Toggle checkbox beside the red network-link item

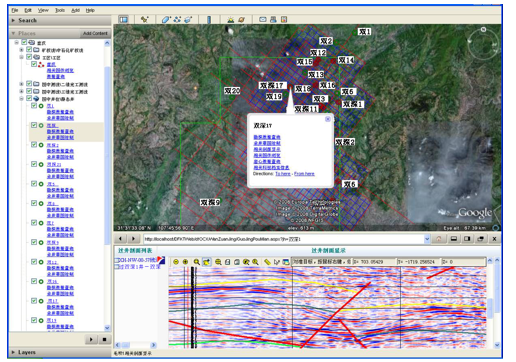point(34,64)
